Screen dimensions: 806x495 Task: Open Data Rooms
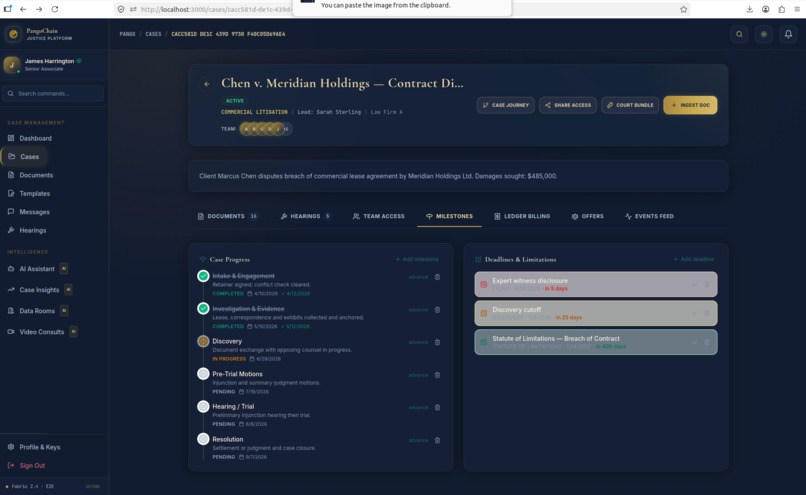point(37,311)
